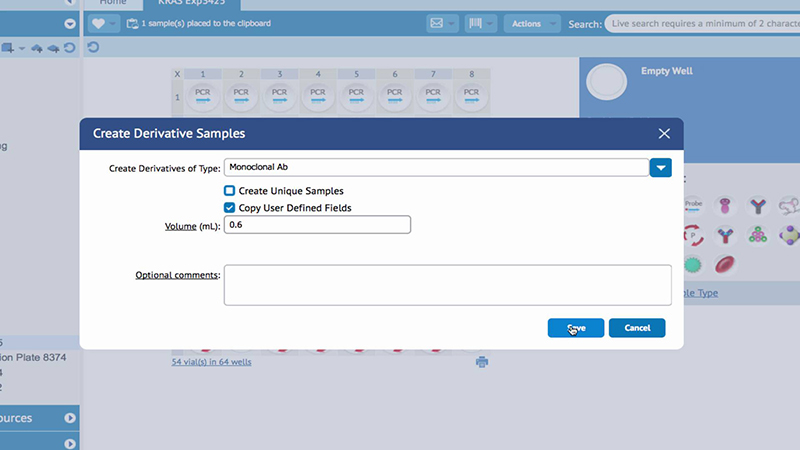This screenshot has height=450, width=800.
Task: Open the Create Derivatives of Type dropdown arrow
Action: point(661,168)
